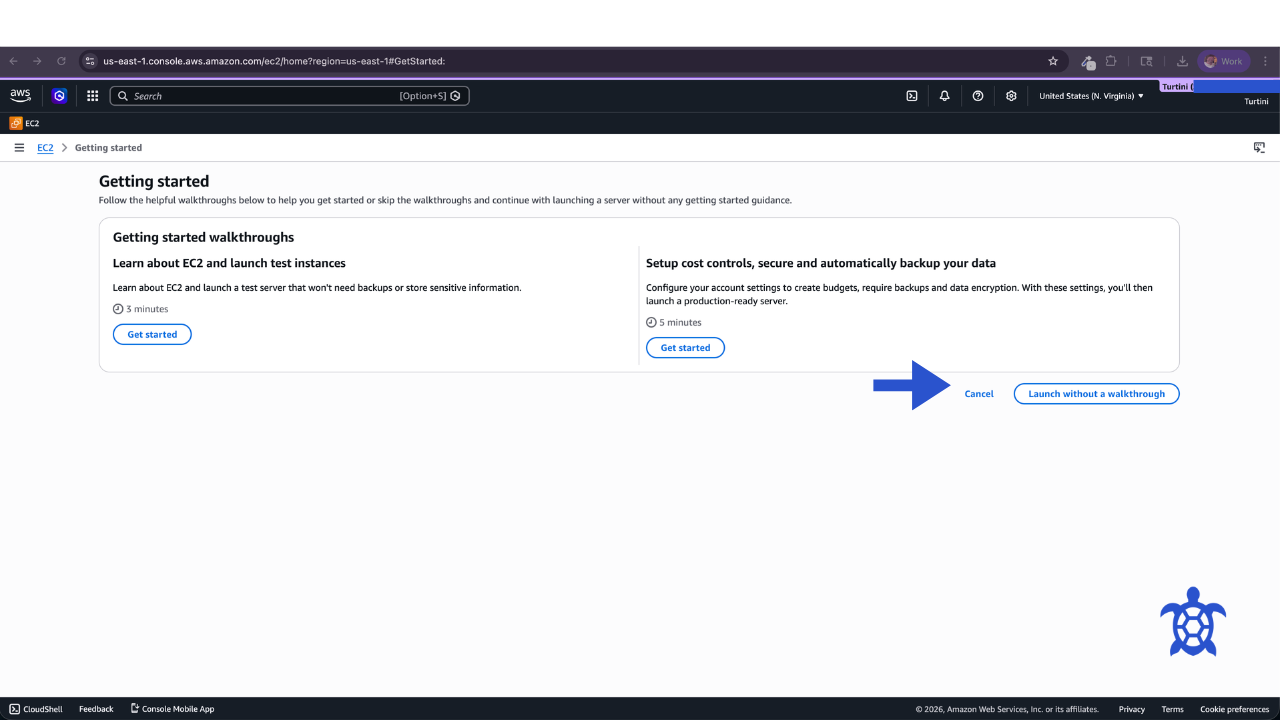Image resolution: width=1280 pixels, height=720 pixels.
Task: Open the Amazon Q icon in header
Action: tap(59, 96)
